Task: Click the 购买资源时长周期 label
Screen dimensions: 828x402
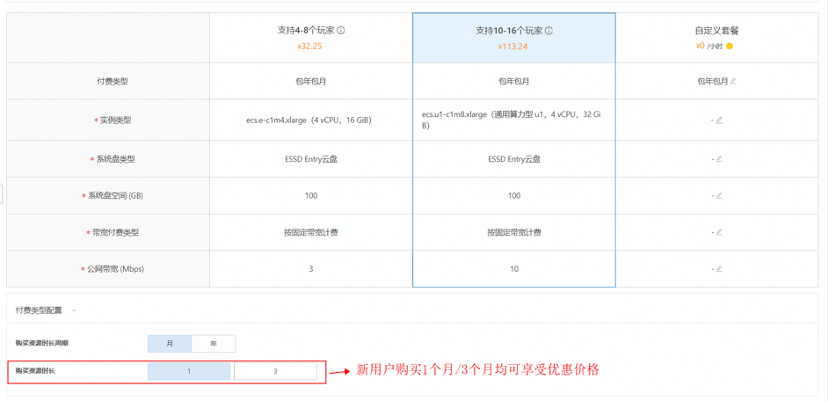Action: coord(42,343)
